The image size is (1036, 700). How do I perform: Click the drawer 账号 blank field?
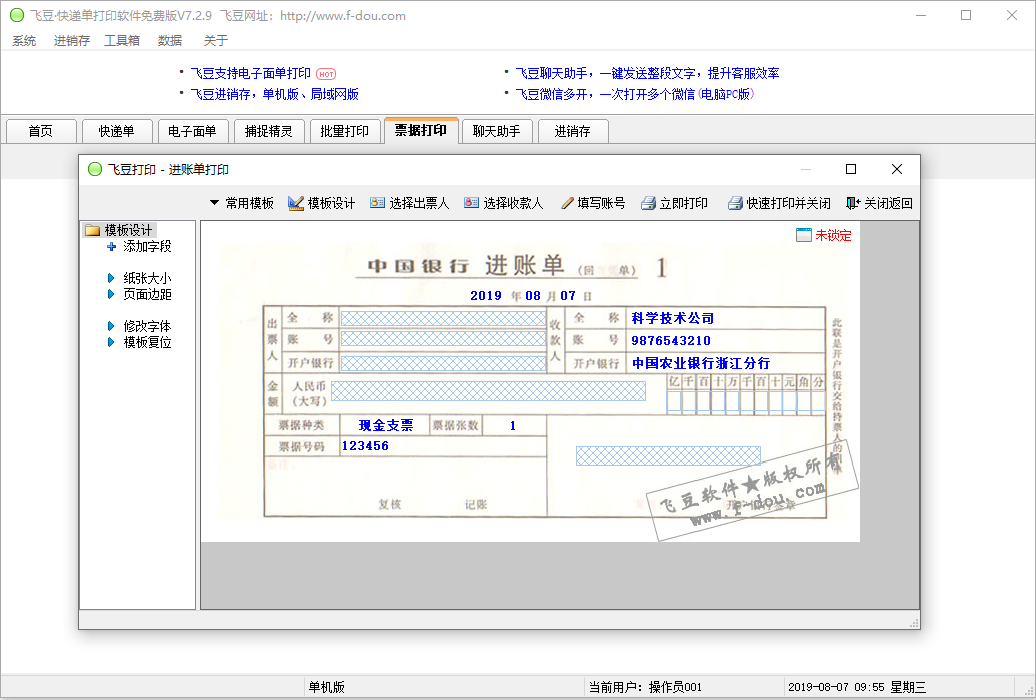(443, 339)
